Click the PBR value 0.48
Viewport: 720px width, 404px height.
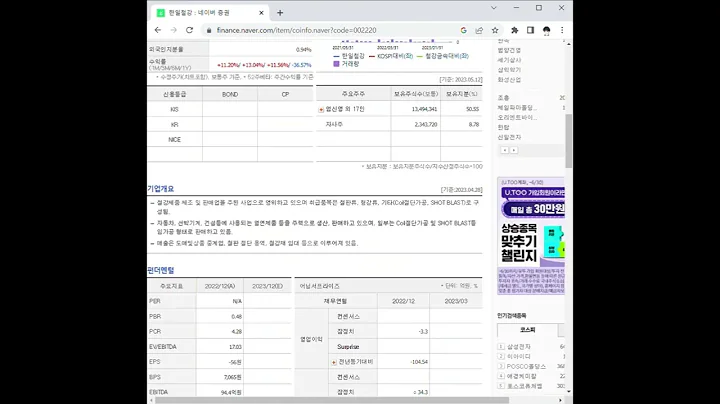tap(236, 316)
